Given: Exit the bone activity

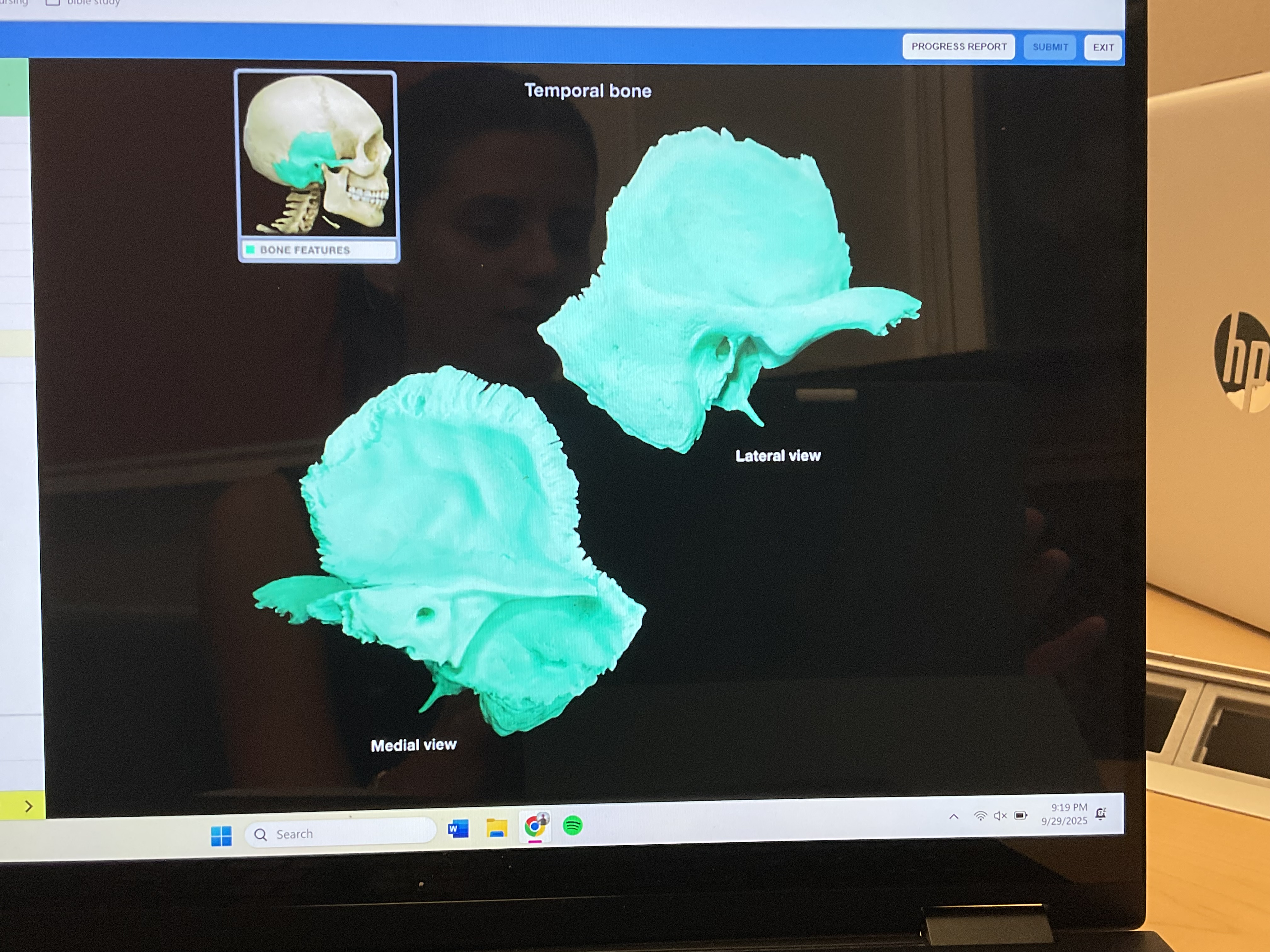Looking at the screenshot, I should pyautogui.click(x=1102, y=48).
